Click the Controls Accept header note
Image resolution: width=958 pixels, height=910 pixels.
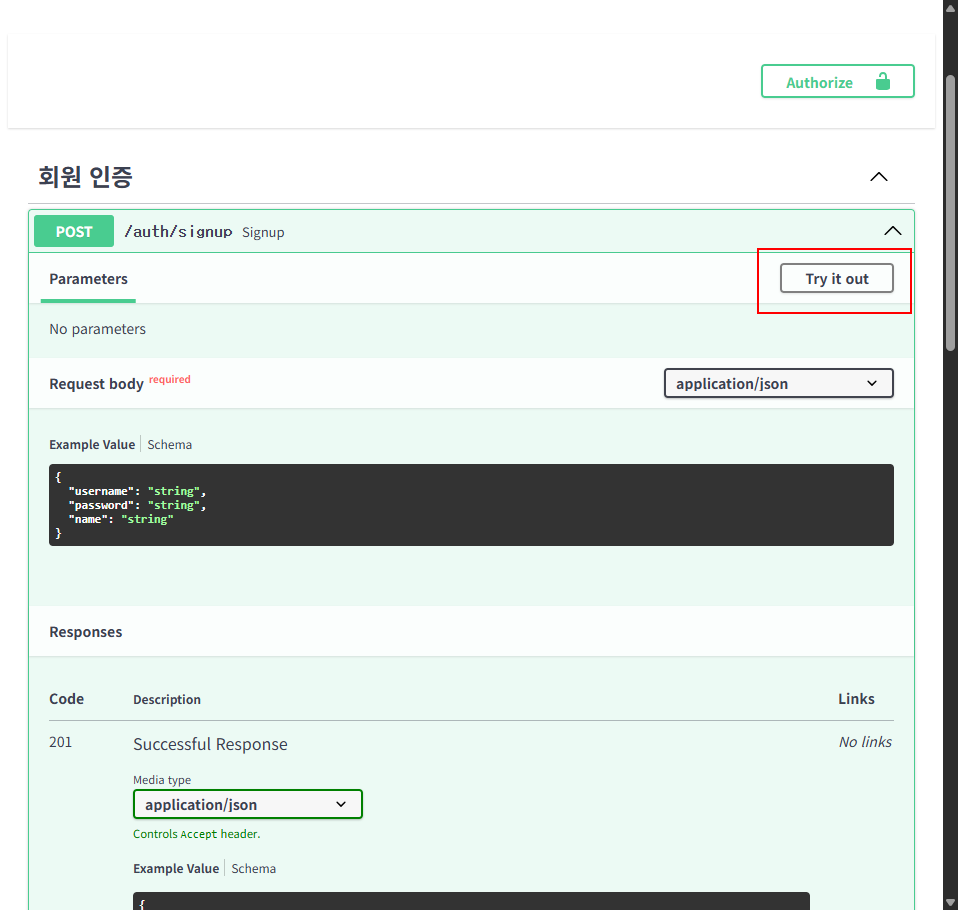[x=197, y=834]
